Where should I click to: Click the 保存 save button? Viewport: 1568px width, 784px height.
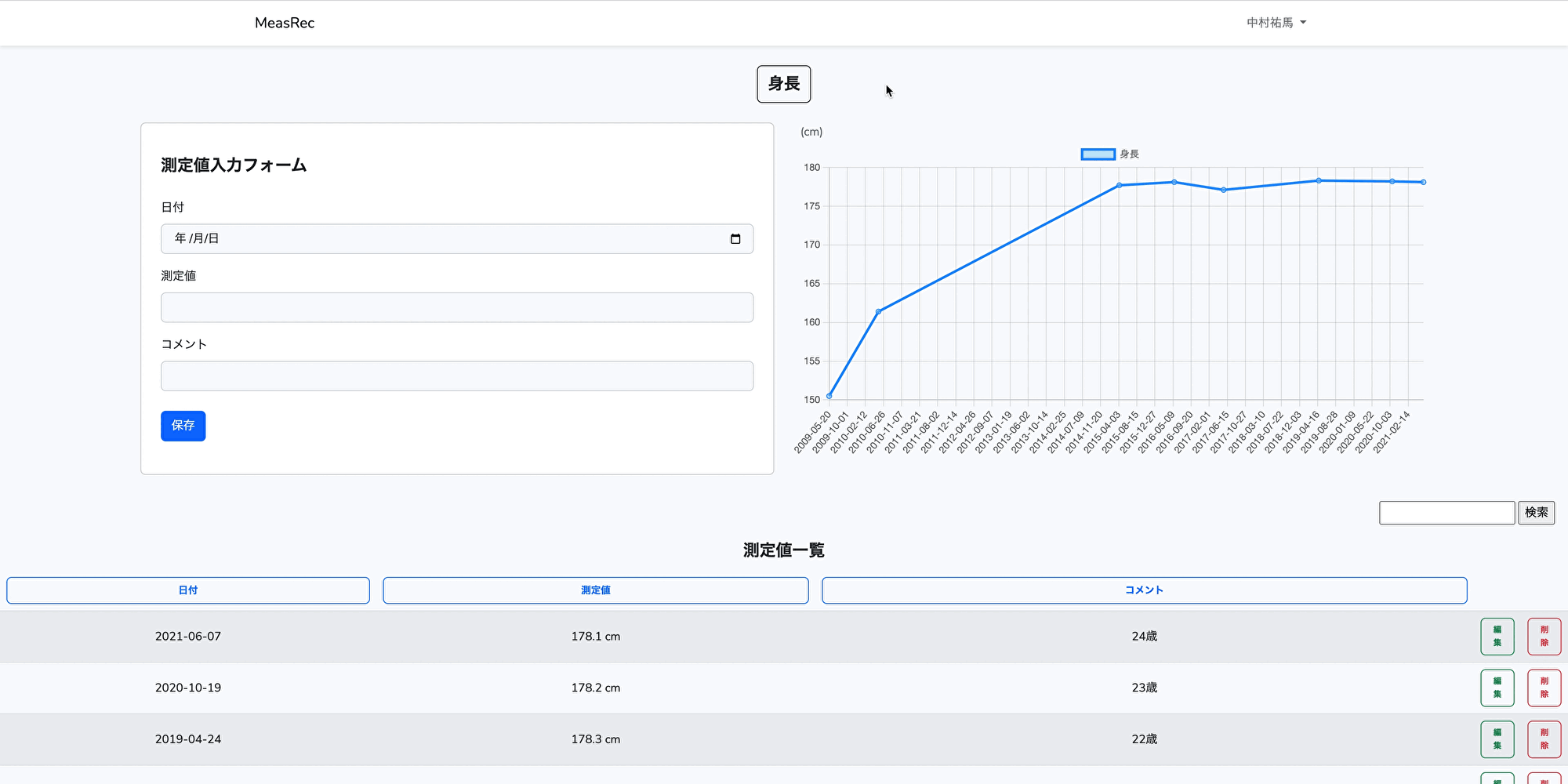pyautogui.click(x=183, y=426)
